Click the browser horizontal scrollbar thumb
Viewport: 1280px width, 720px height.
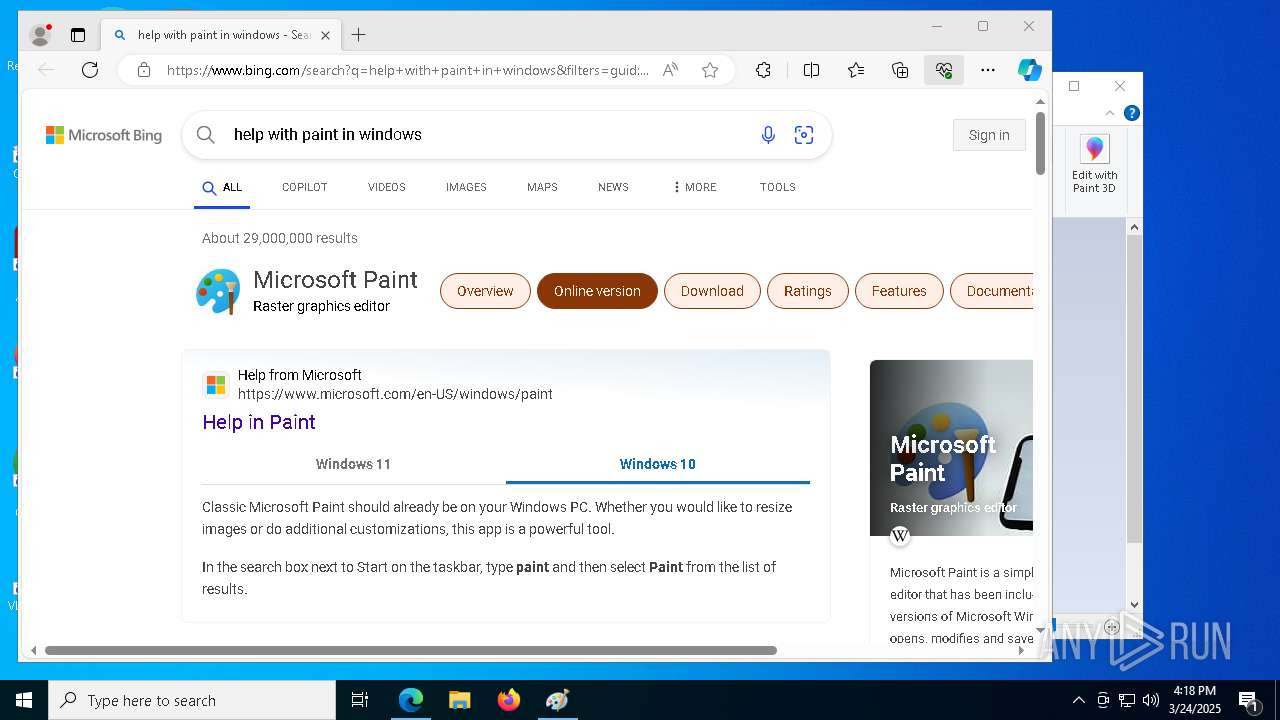tap(410, 650)
